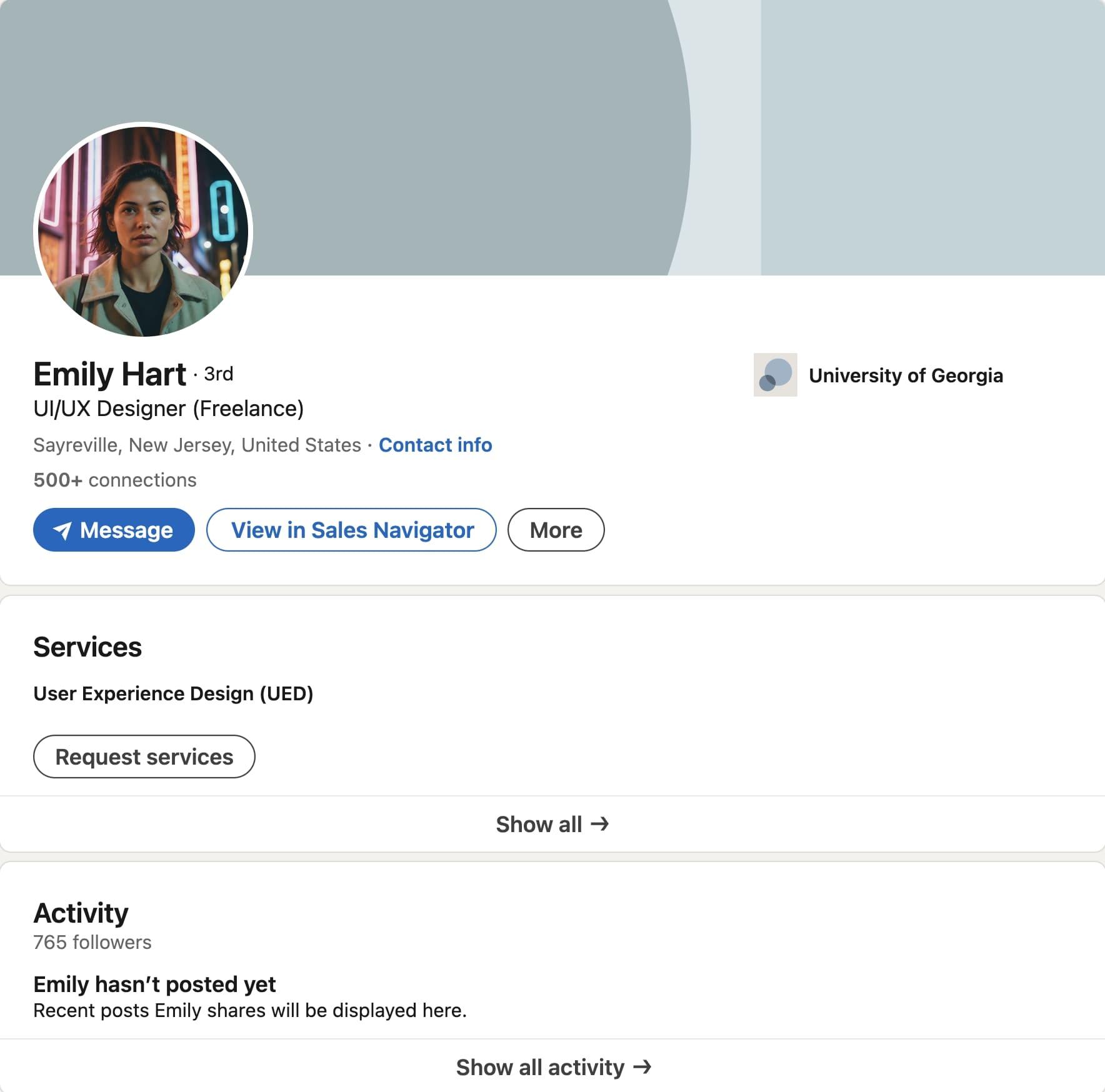Click View in Sales Navigator button
Image resolution: width=1105 pixels, height=1092 pixels.
[351, 530]
